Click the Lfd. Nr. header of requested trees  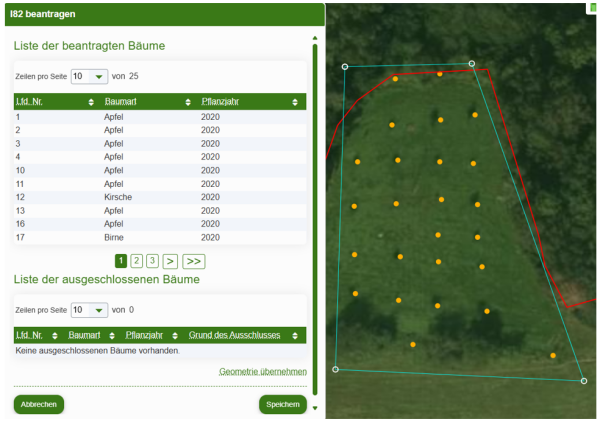tap(29, 101)
